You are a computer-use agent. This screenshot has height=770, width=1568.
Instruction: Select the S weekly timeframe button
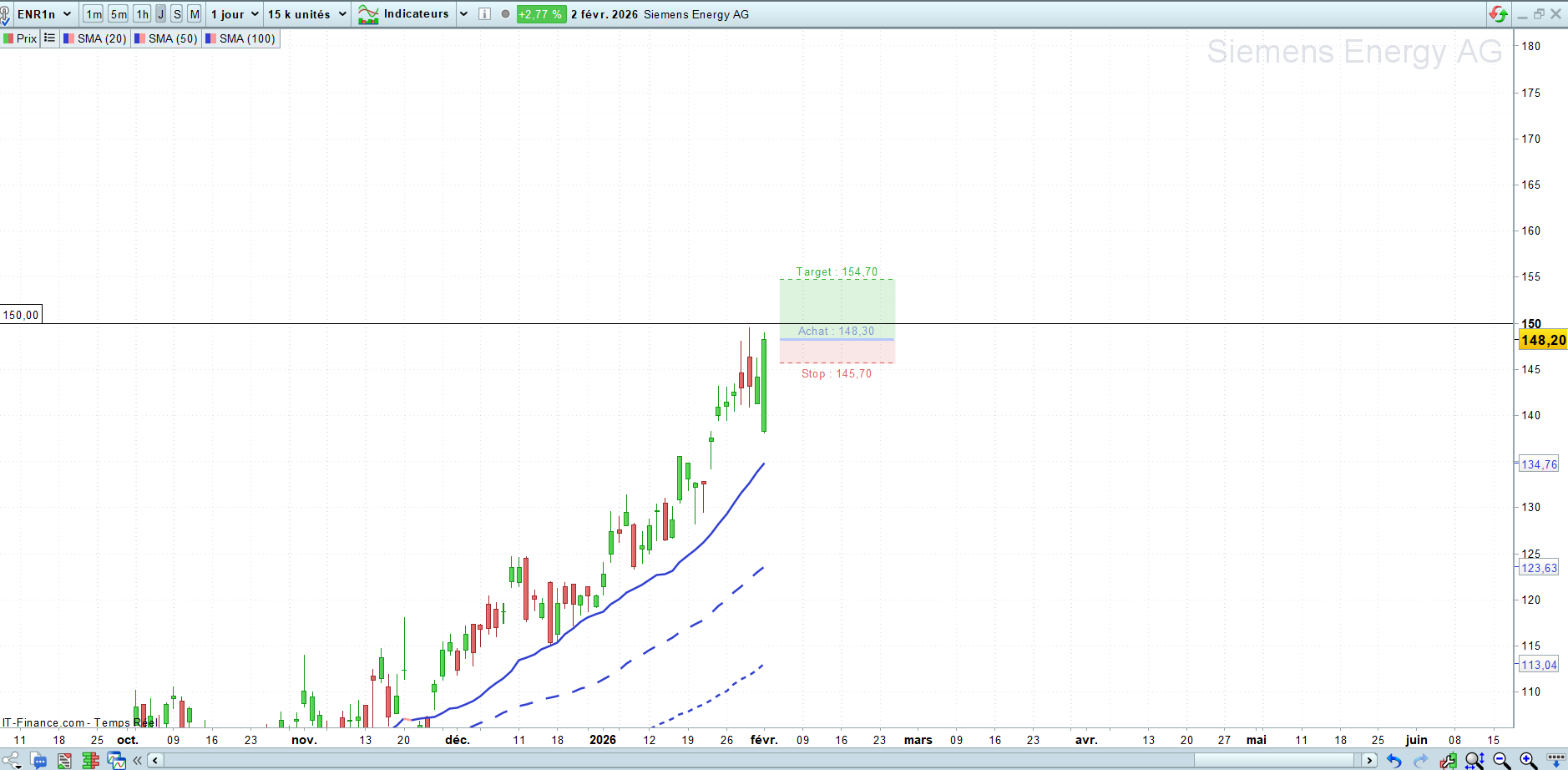pyautogui.click(x=177, y=14)
